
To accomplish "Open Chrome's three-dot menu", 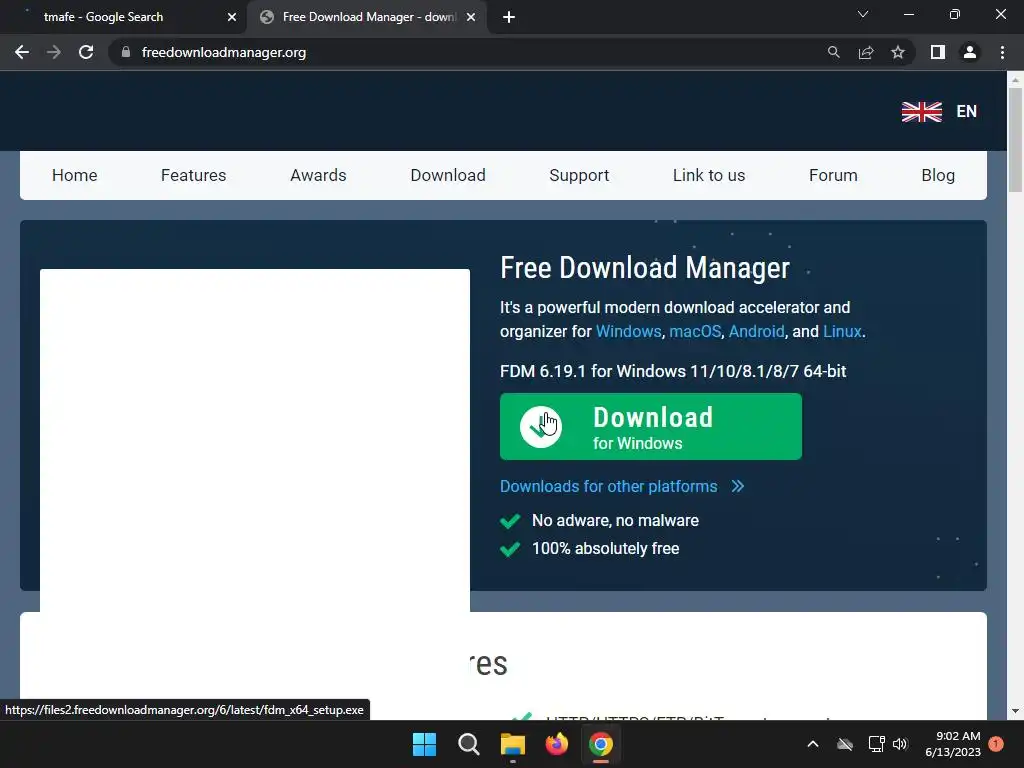I will point(1002,52).
